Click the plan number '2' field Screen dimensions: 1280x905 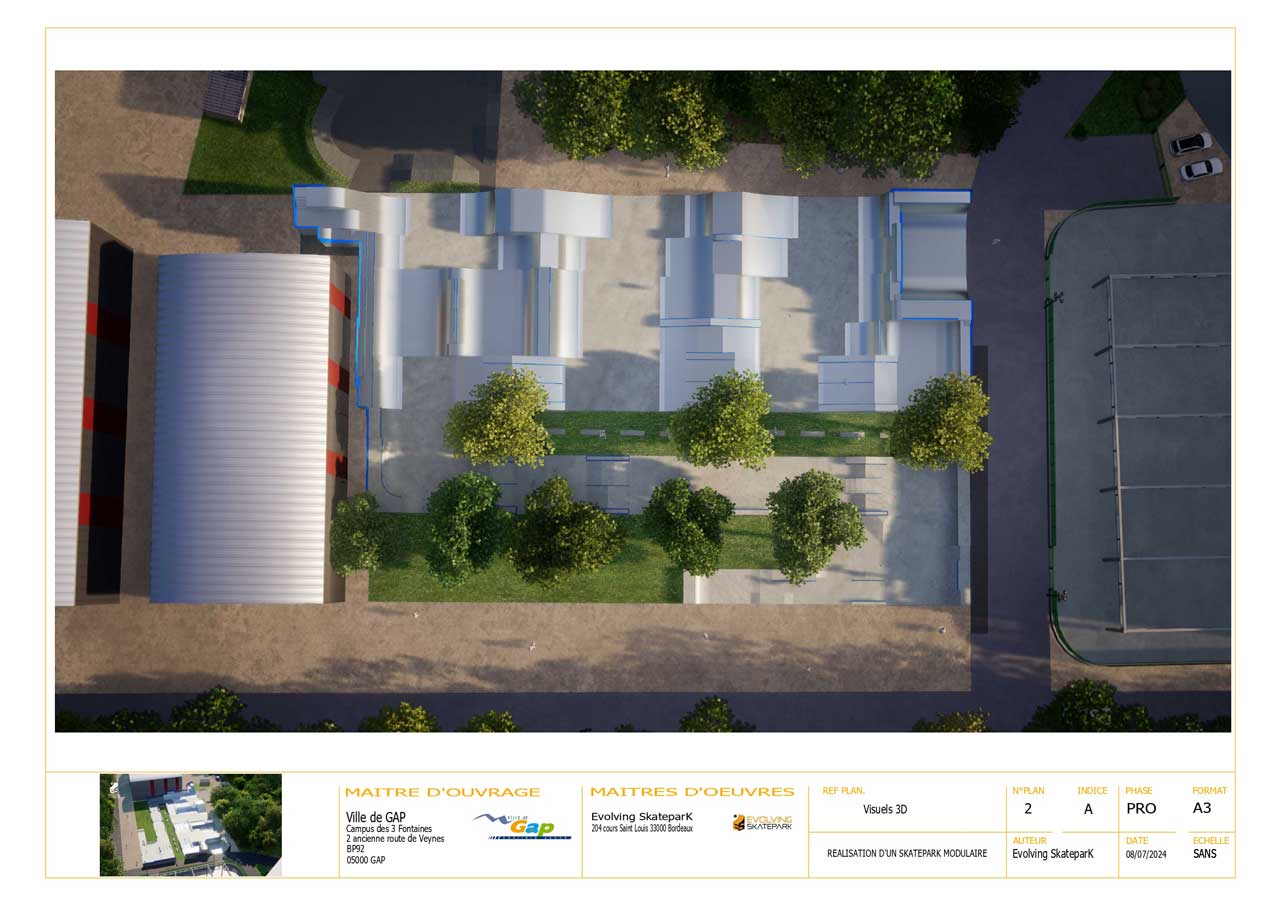click(1027, 809)
